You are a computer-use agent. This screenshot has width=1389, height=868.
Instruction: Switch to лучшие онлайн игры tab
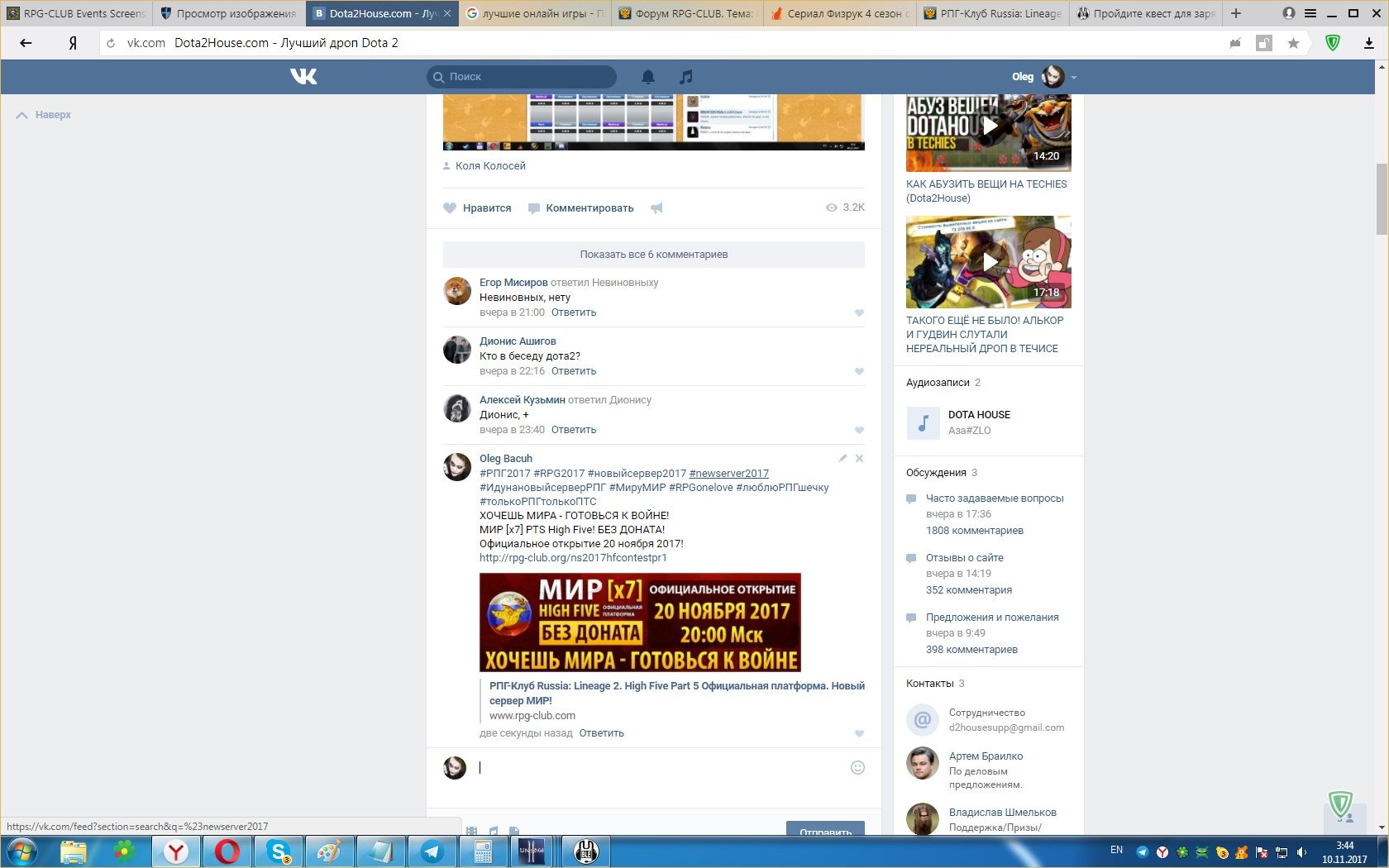(x=535, y=13)
